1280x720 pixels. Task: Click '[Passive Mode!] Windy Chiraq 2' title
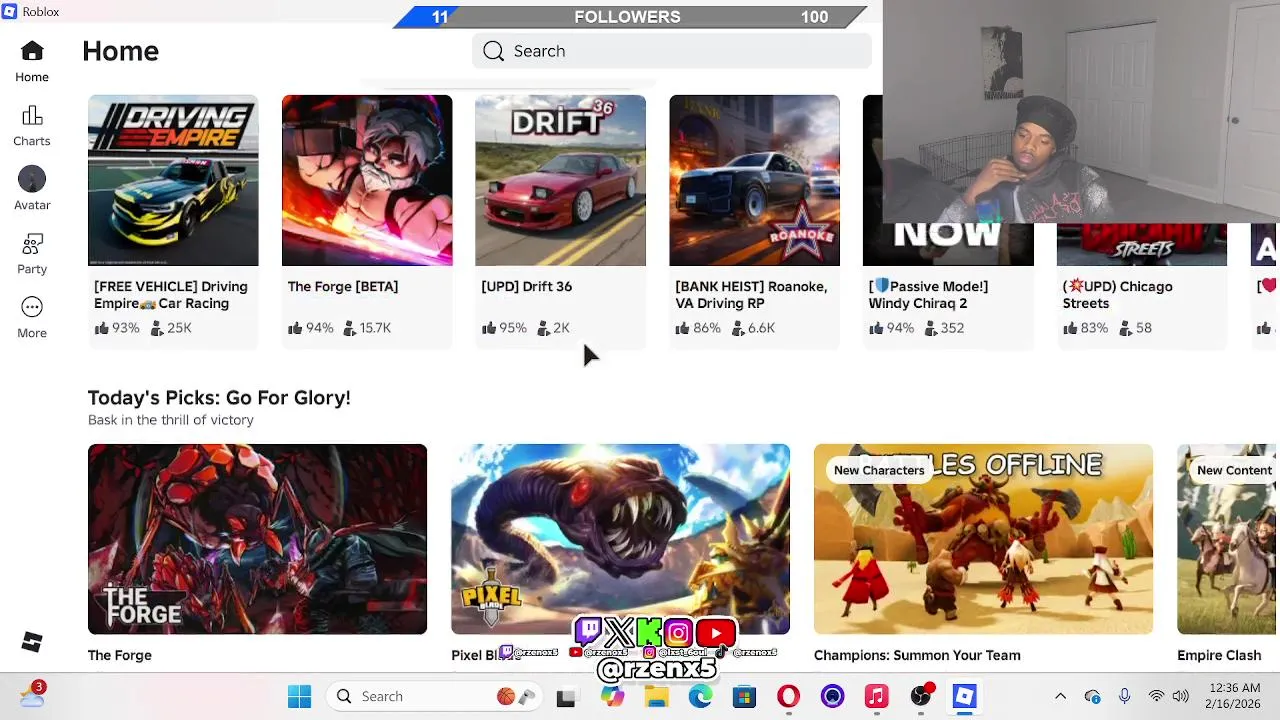pyautogui.click(x=928, y=295)
